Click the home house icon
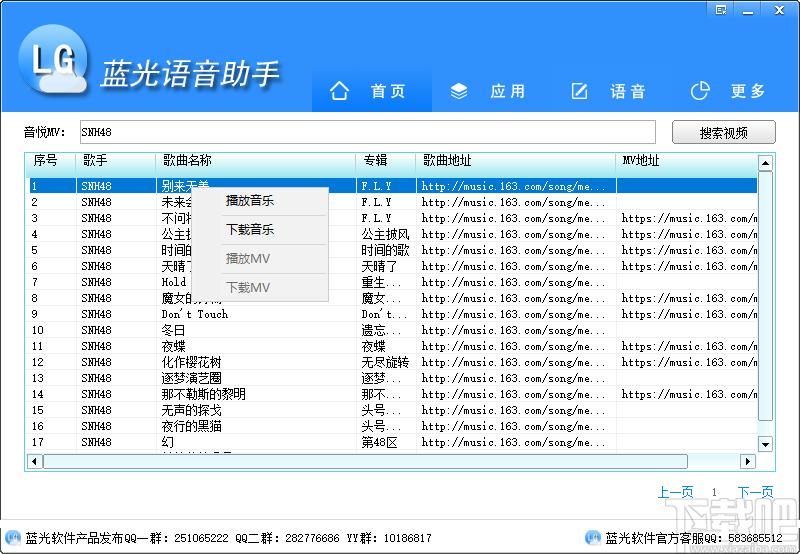Image resolution: width=800 pixels, height=554 pixels. point(339,91)
